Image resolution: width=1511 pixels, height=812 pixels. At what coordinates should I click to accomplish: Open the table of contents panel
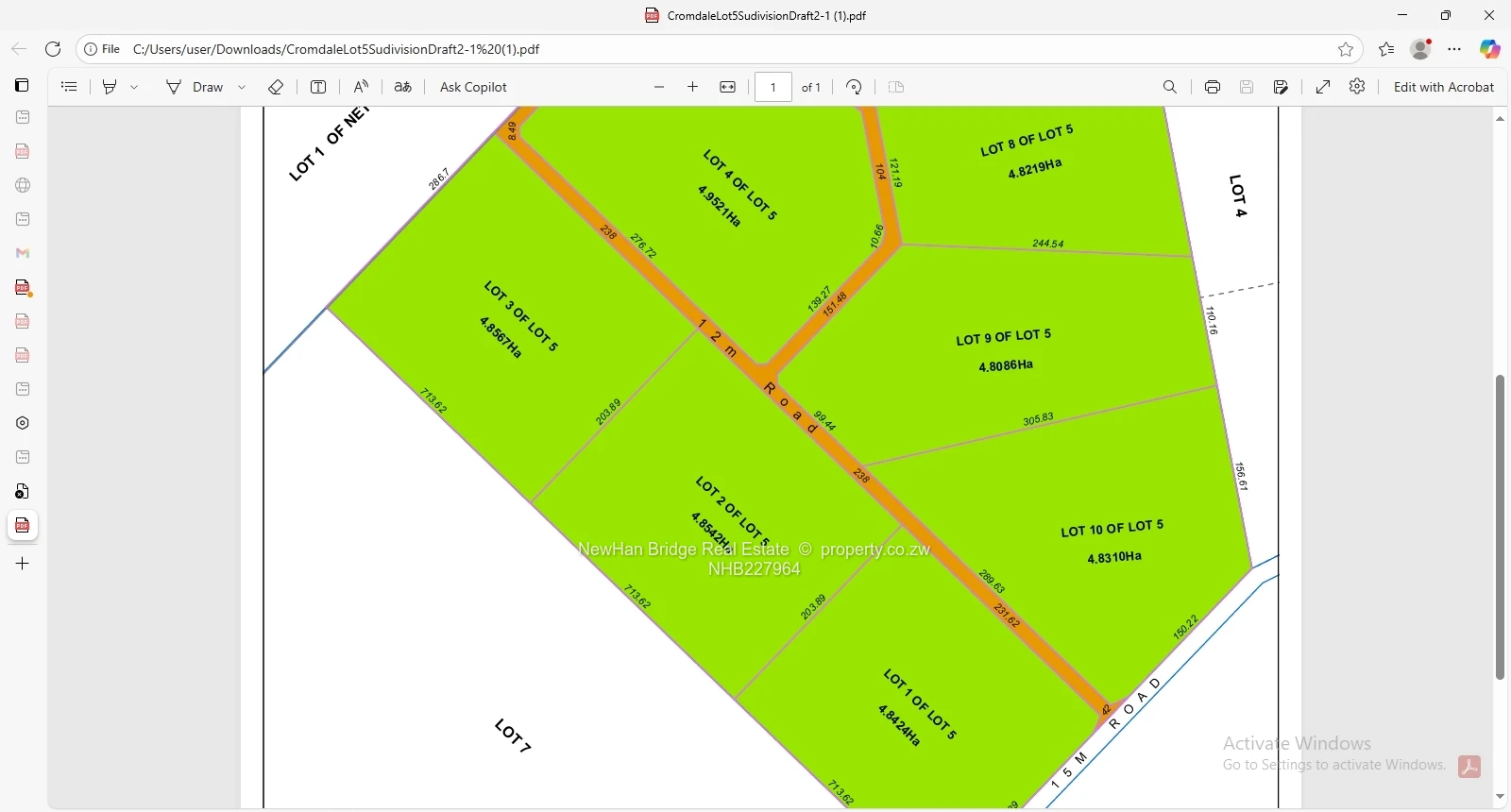click(x=69, y=87)
